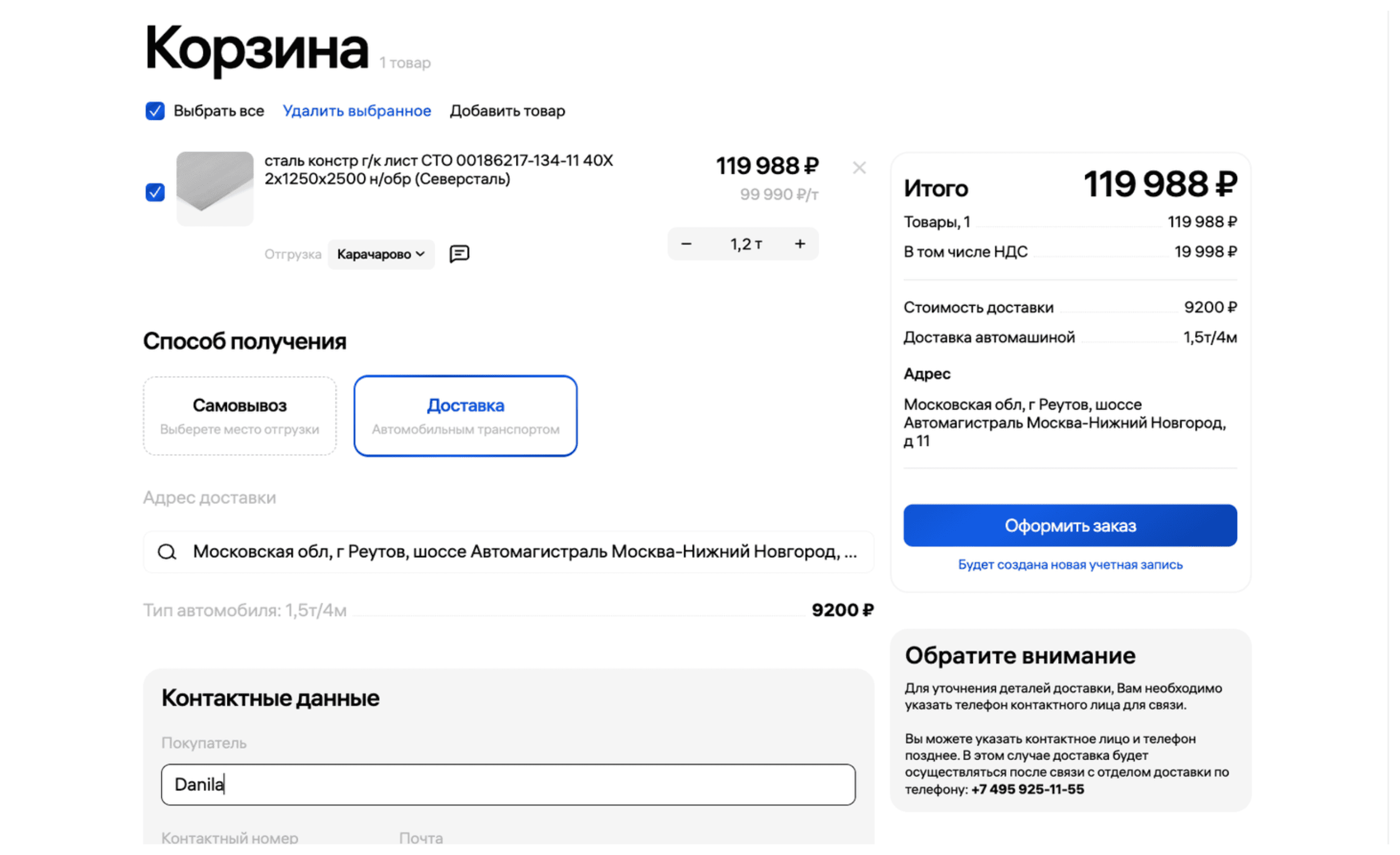Click the search icon in address field
The width and height of the screenshot is (1400, 855).
(x=167, y=551)
